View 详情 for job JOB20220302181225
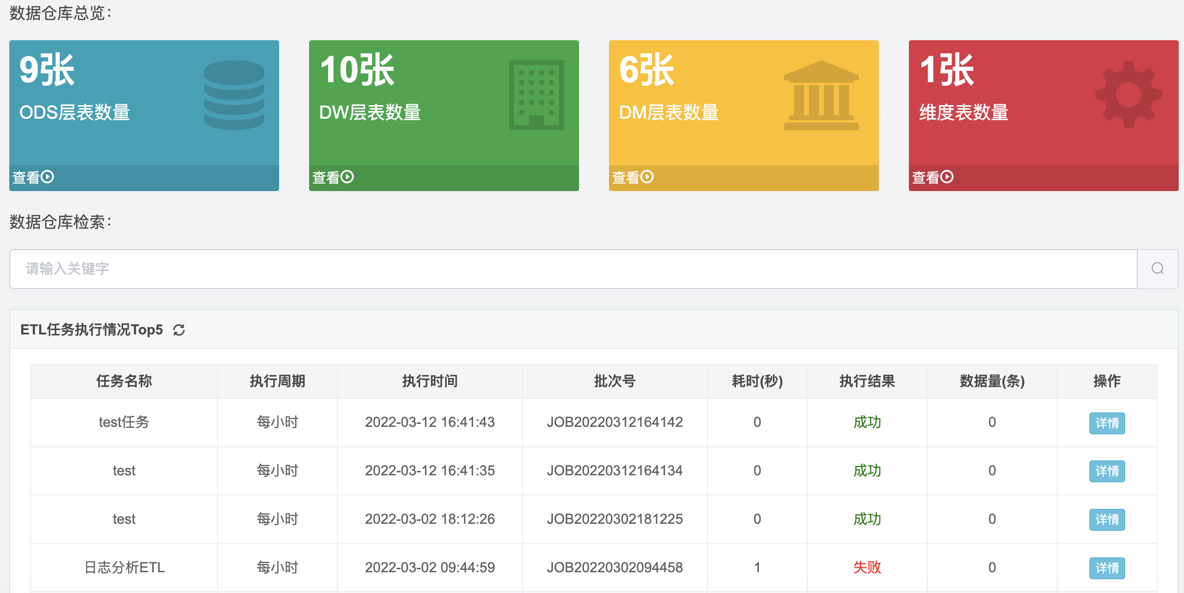This screenshot has width=1184, height=593. click(x=1107, y=520)
